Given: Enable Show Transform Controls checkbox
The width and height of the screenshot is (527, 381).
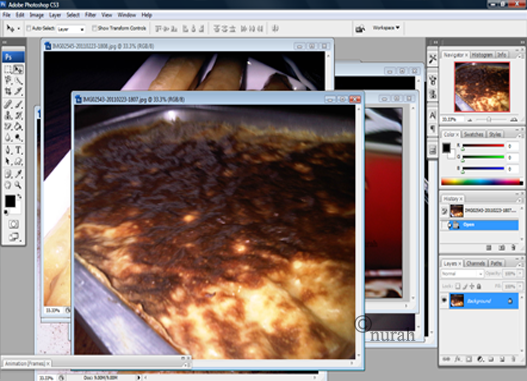Looking at the screenshot, I should 94,28.
